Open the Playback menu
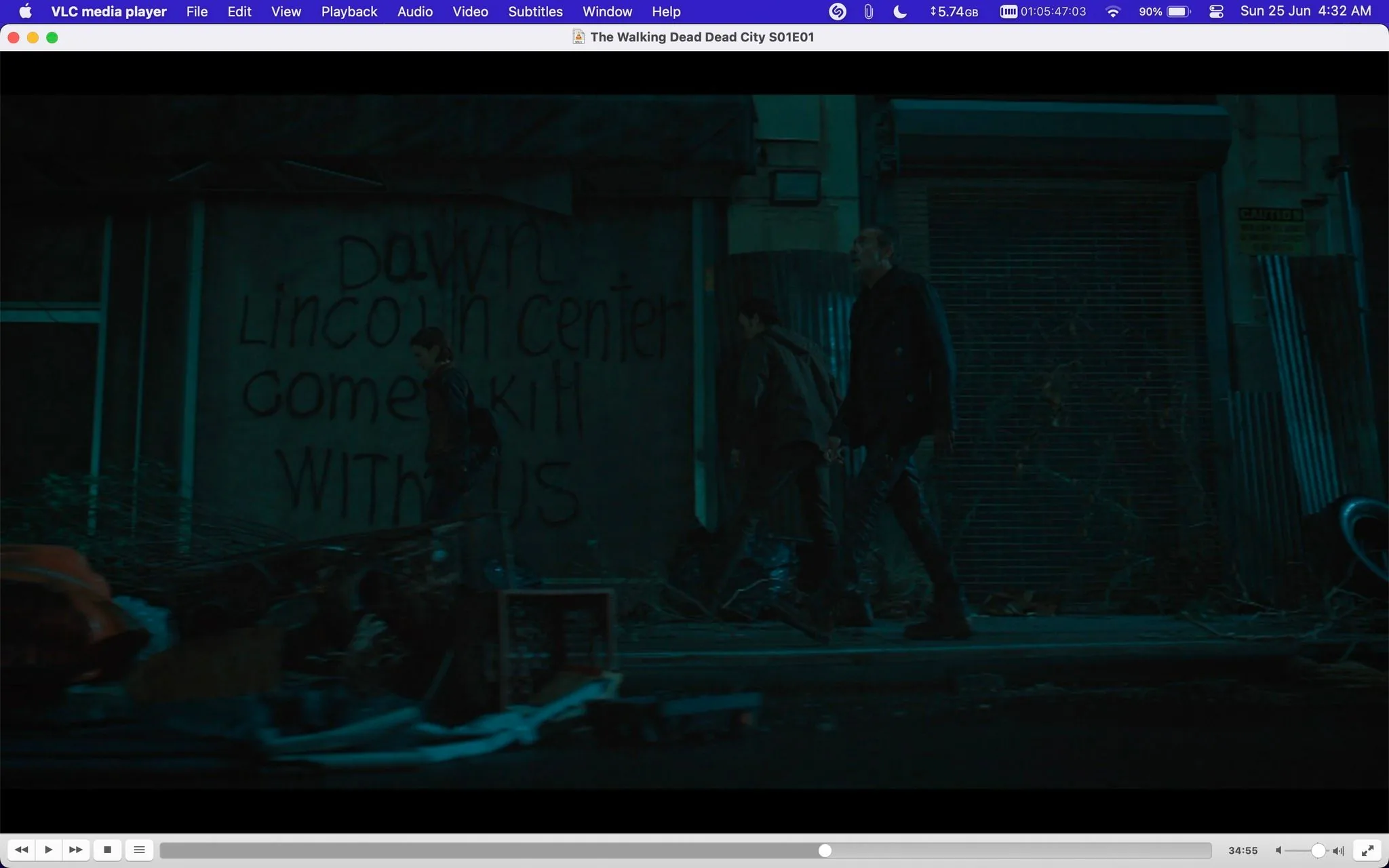Image resolution: width=1389 pixels, height=868 pixels. point(349,11)
